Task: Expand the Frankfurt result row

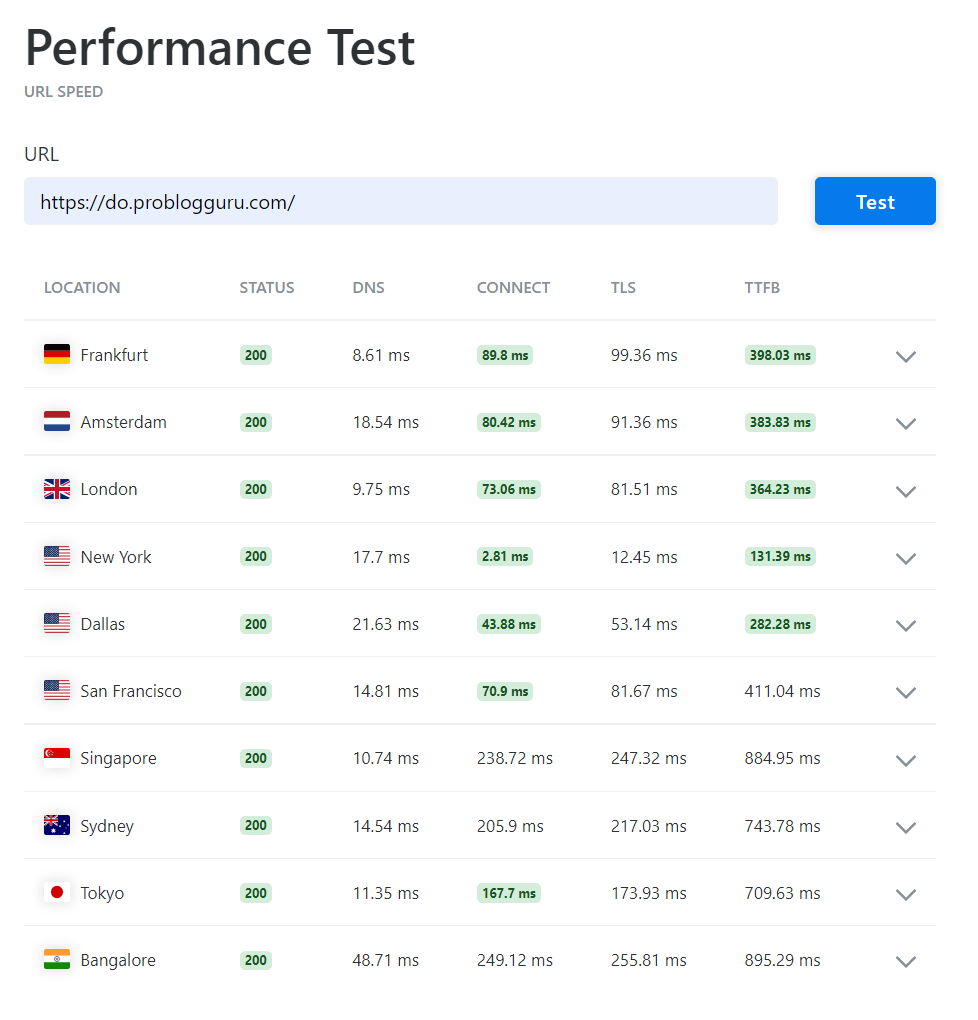Action: pos(906,356)
